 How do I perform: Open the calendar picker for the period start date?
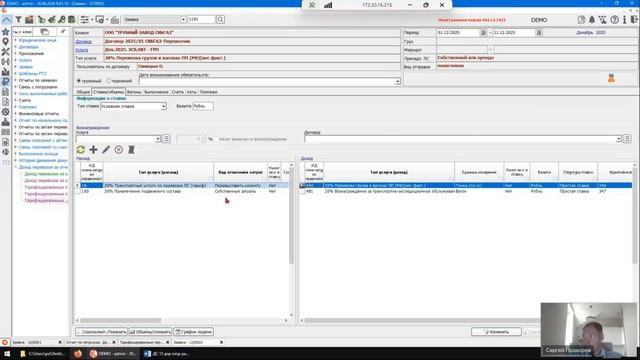click(x=483, y=33)
